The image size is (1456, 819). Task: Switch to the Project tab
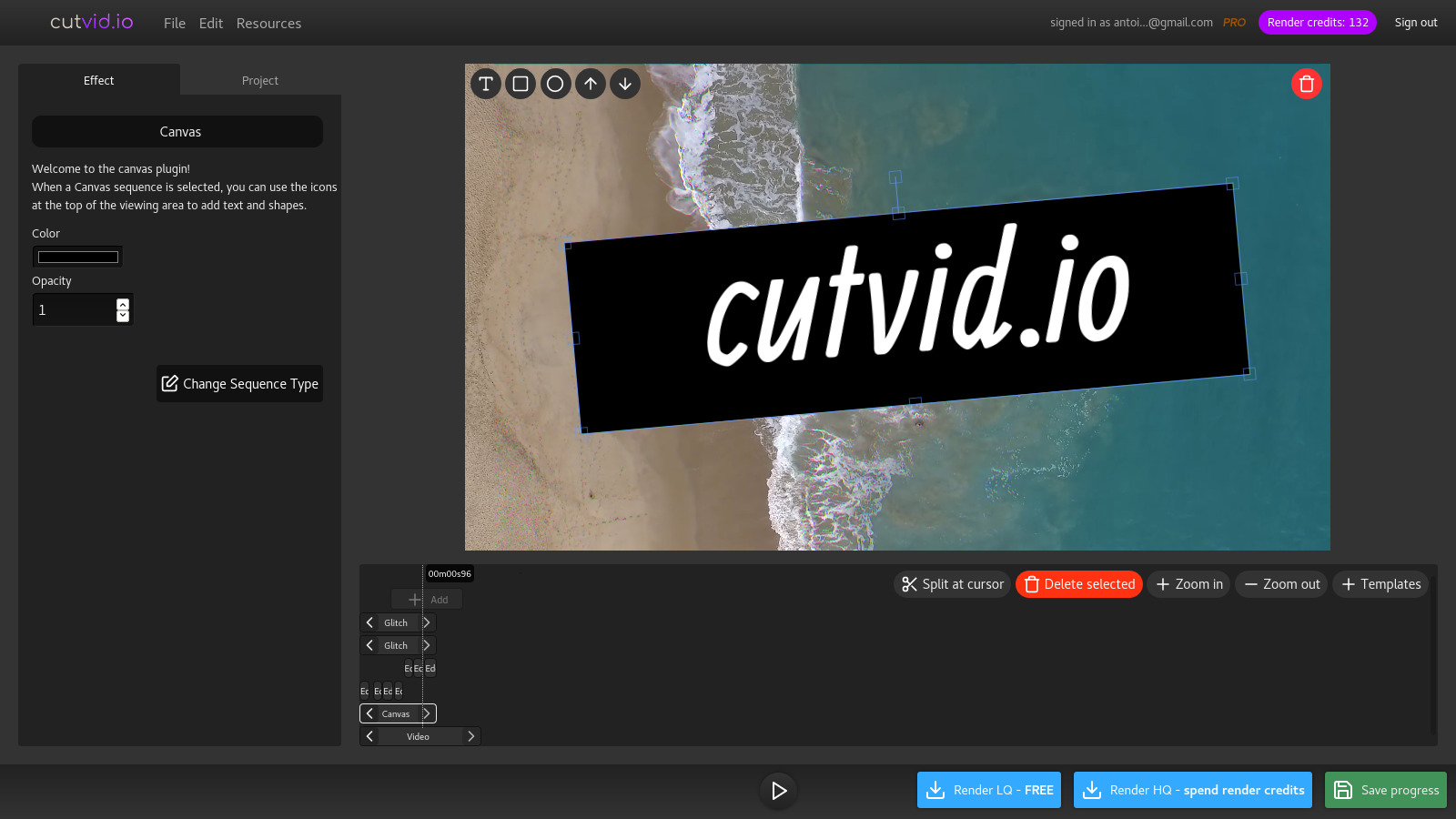coord(260,80)
